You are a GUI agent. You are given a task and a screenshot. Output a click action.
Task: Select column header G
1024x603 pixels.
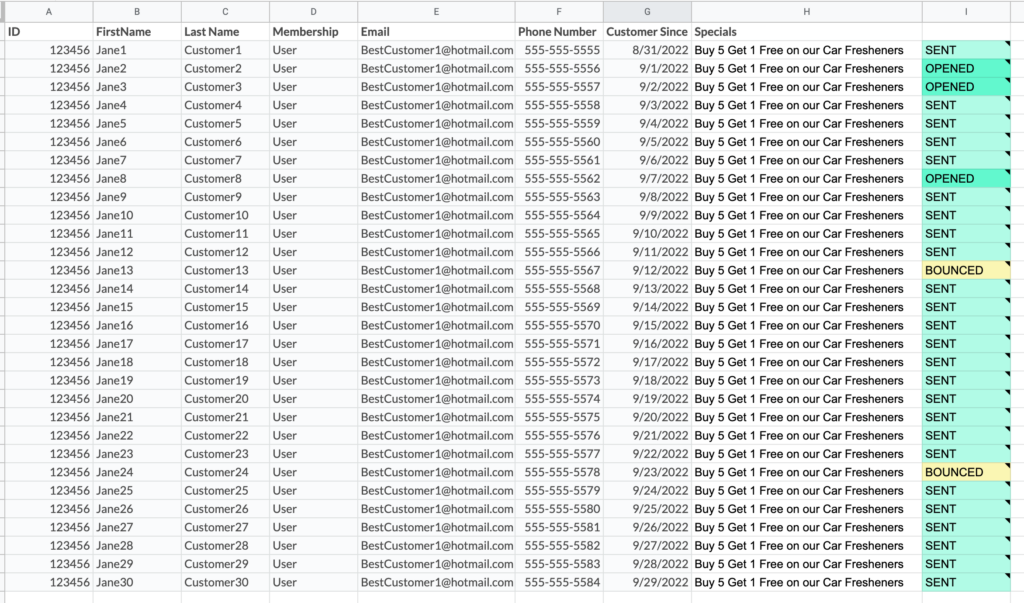coord(646,11)
